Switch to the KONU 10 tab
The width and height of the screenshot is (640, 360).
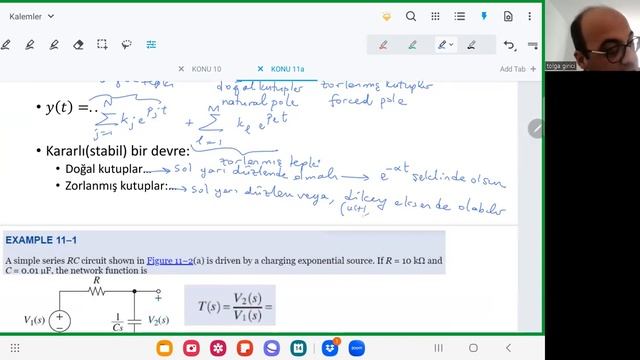[x=207, y=69]
